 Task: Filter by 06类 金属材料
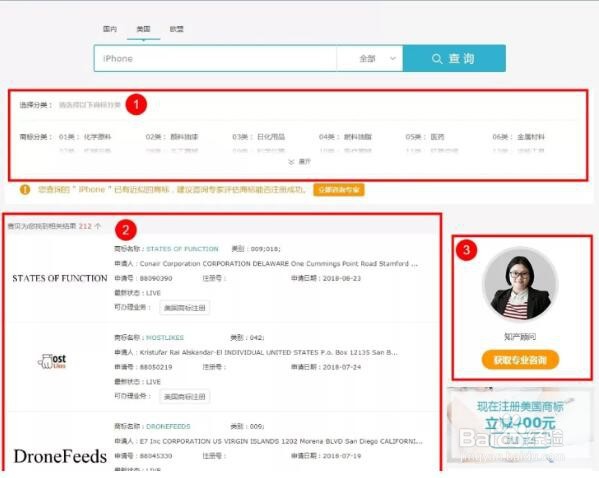click(x=519, y=137)
